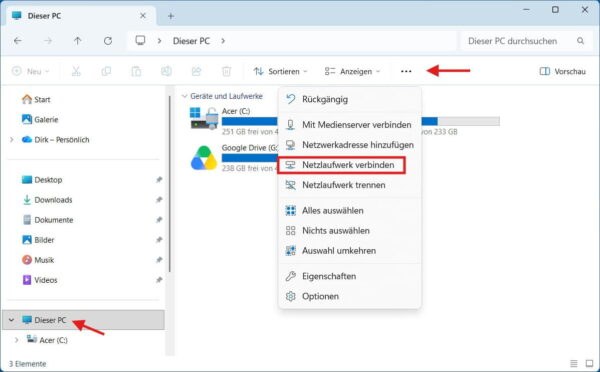Click chevron before Dieser PC in address bar

click(159, 41)
